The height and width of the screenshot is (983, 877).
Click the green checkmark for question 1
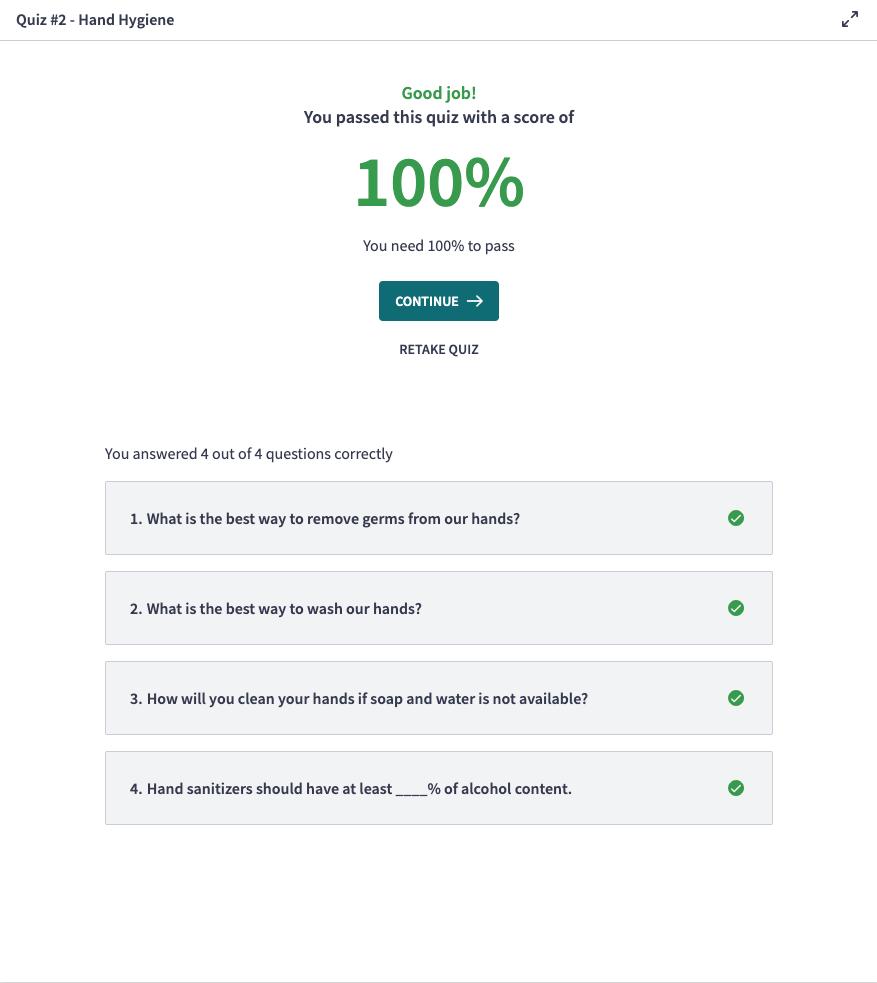coord(736,518)
